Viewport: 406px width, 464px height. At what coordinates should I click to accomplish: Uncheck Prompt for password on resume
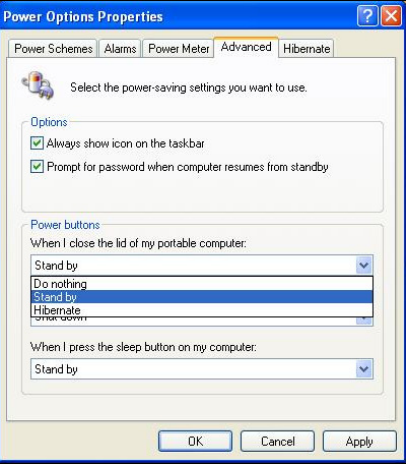coord(37,166)
